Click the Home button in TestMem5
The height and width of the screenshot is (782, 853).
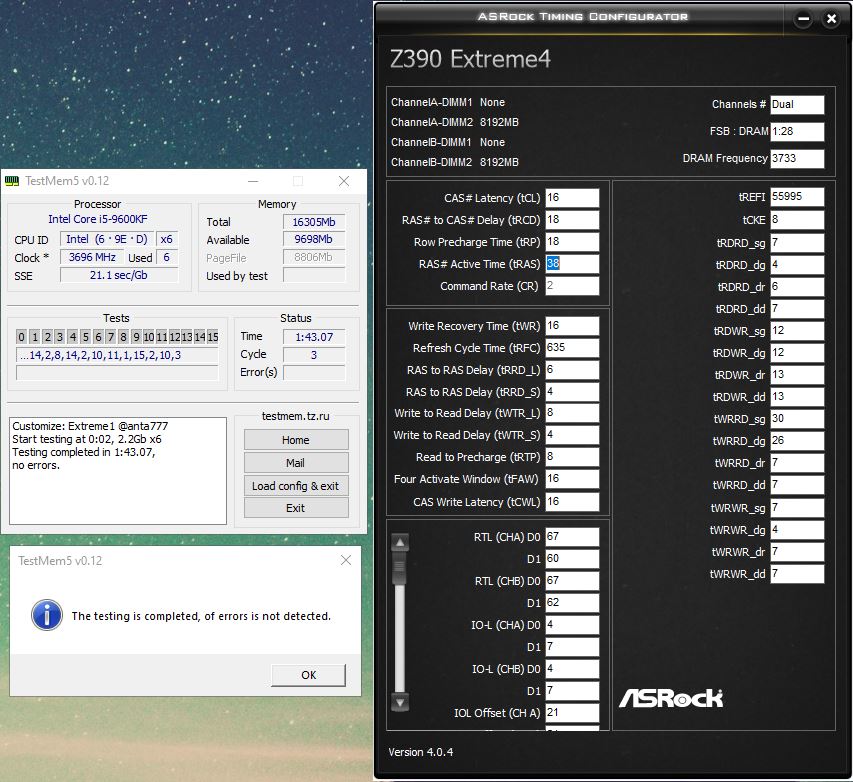tap(296, 440)
